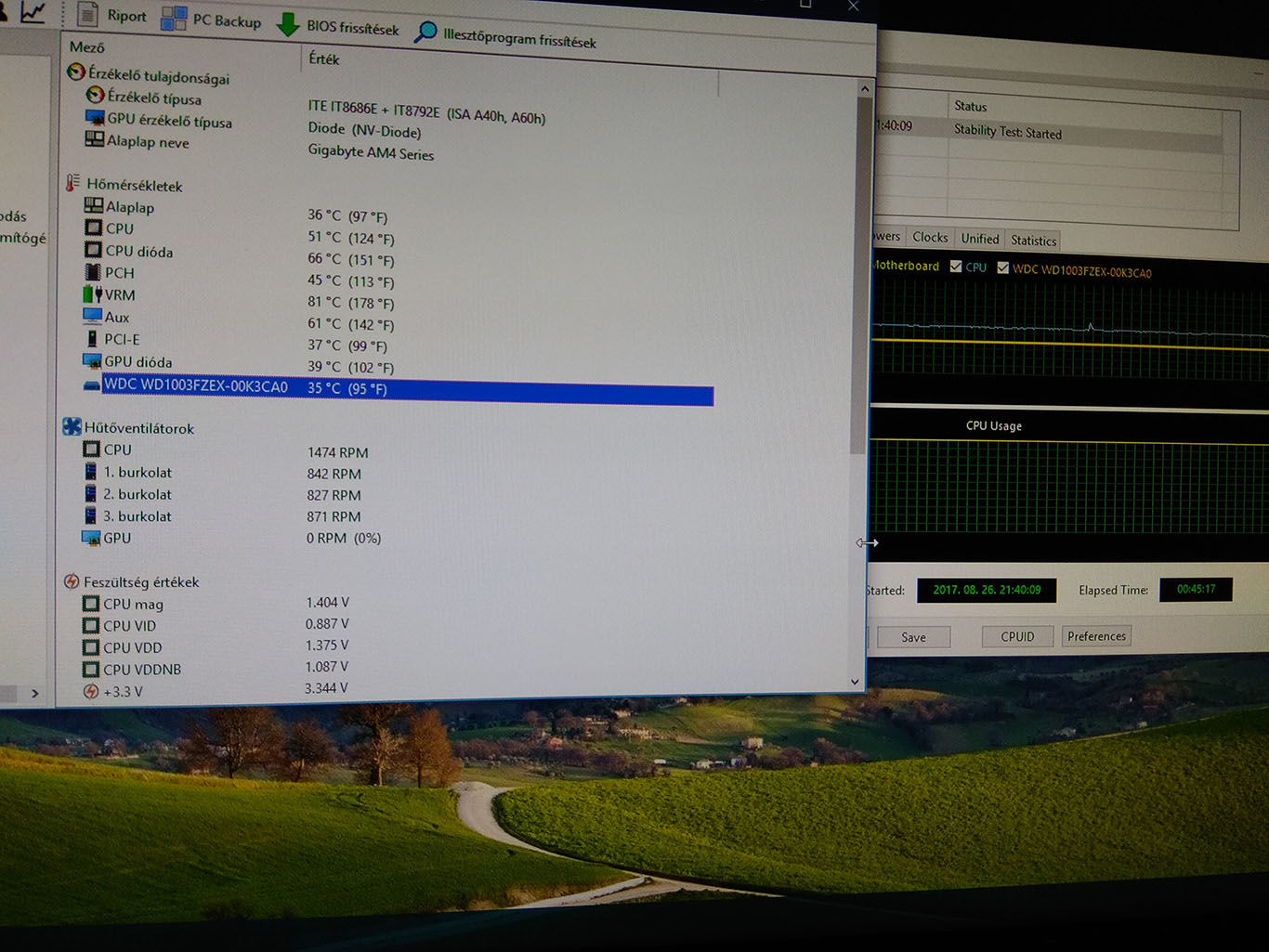Open BIOS frissítések green arrow item
The height and width of the screenshot is (952, 1269).
(337, 27)
